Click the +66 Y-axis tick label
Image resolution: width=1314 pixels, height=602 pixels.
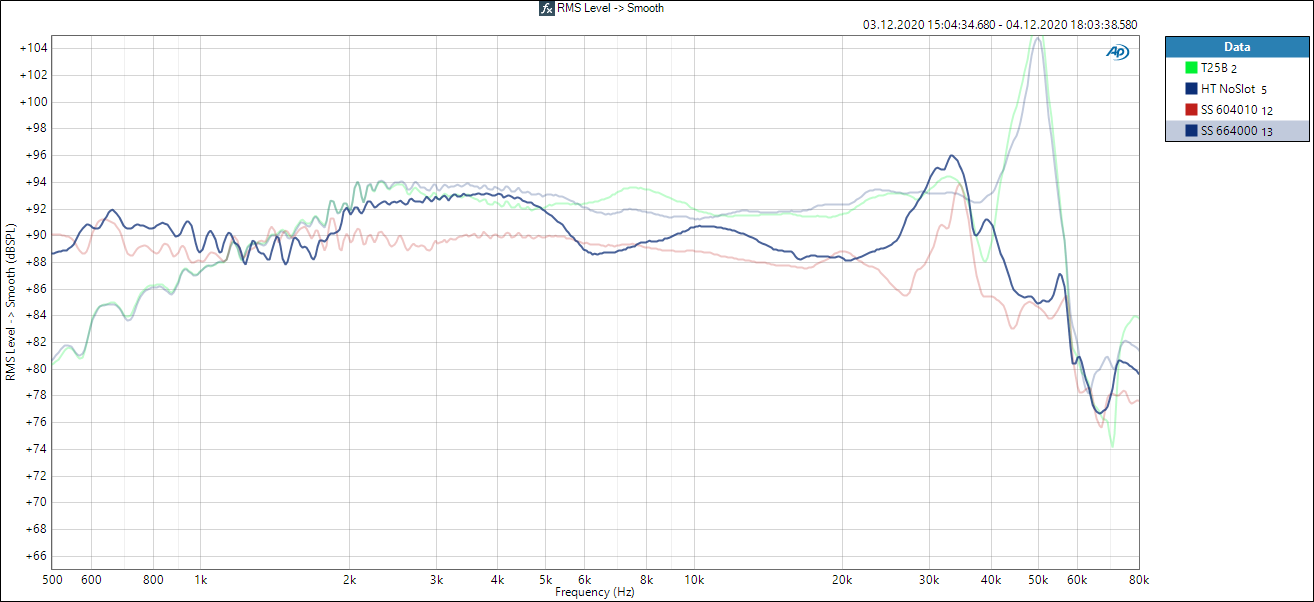[x=35, y=556]
